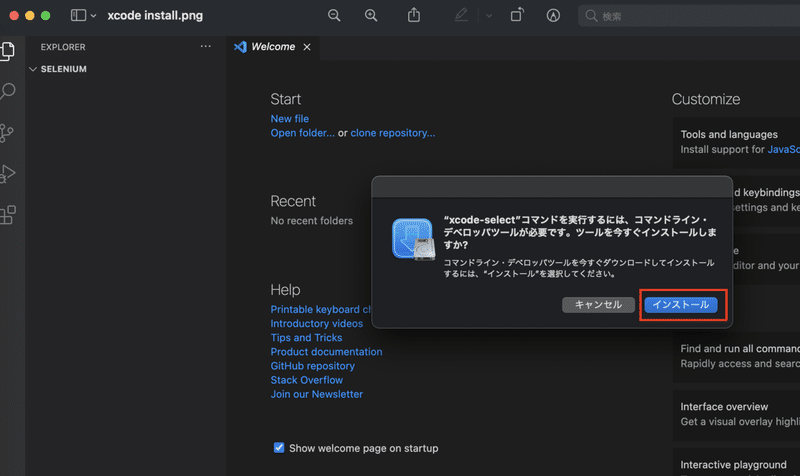This screenshot has width=800, height=476.
Task: Click the No recent folders text
Action: [311, 221]
